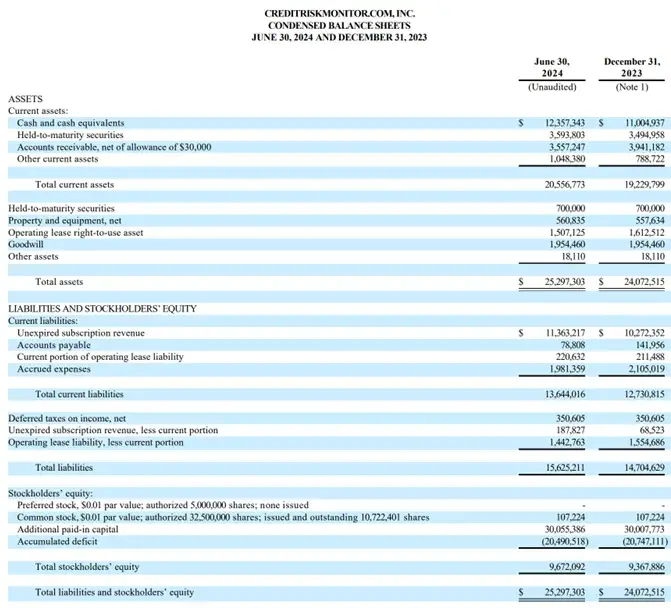Select the June 30, 2024 column header

click(551, 67)
